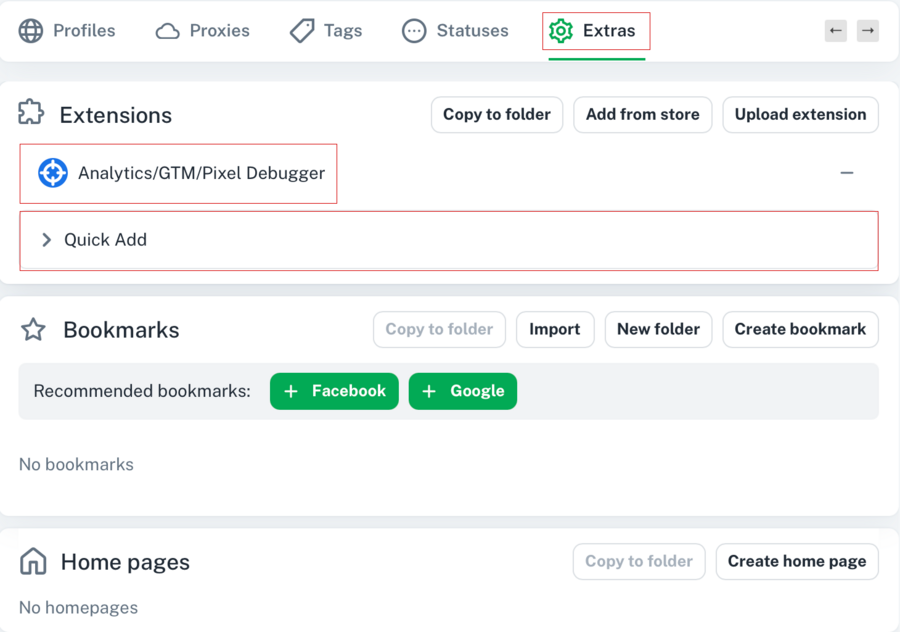Screen dimensions: 900x632
Task: Add the recommended Google bookmark
Action: point(463,391)
